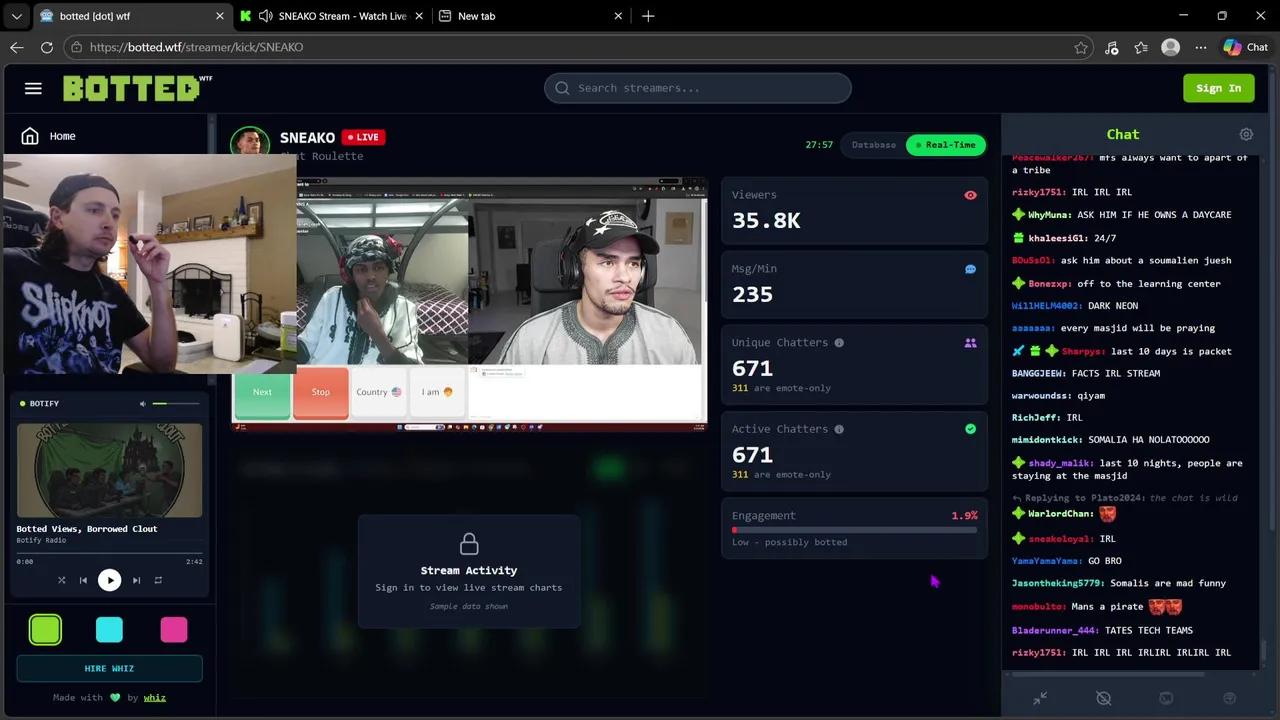Click the crossed-out emote icon under chat
1280x720 pixels.
pyautogui.click(x=1103, y=698)
